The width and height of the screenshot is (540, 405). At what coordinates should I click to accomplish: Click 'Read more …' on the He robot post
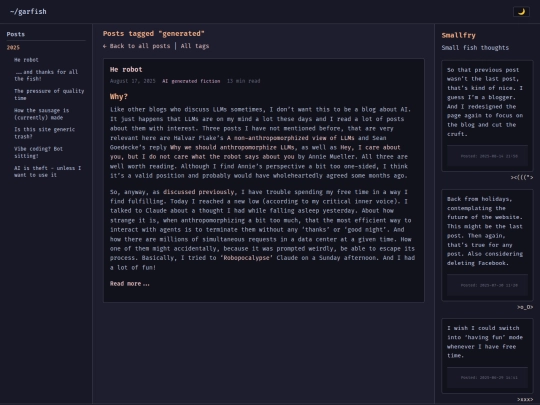129,284
